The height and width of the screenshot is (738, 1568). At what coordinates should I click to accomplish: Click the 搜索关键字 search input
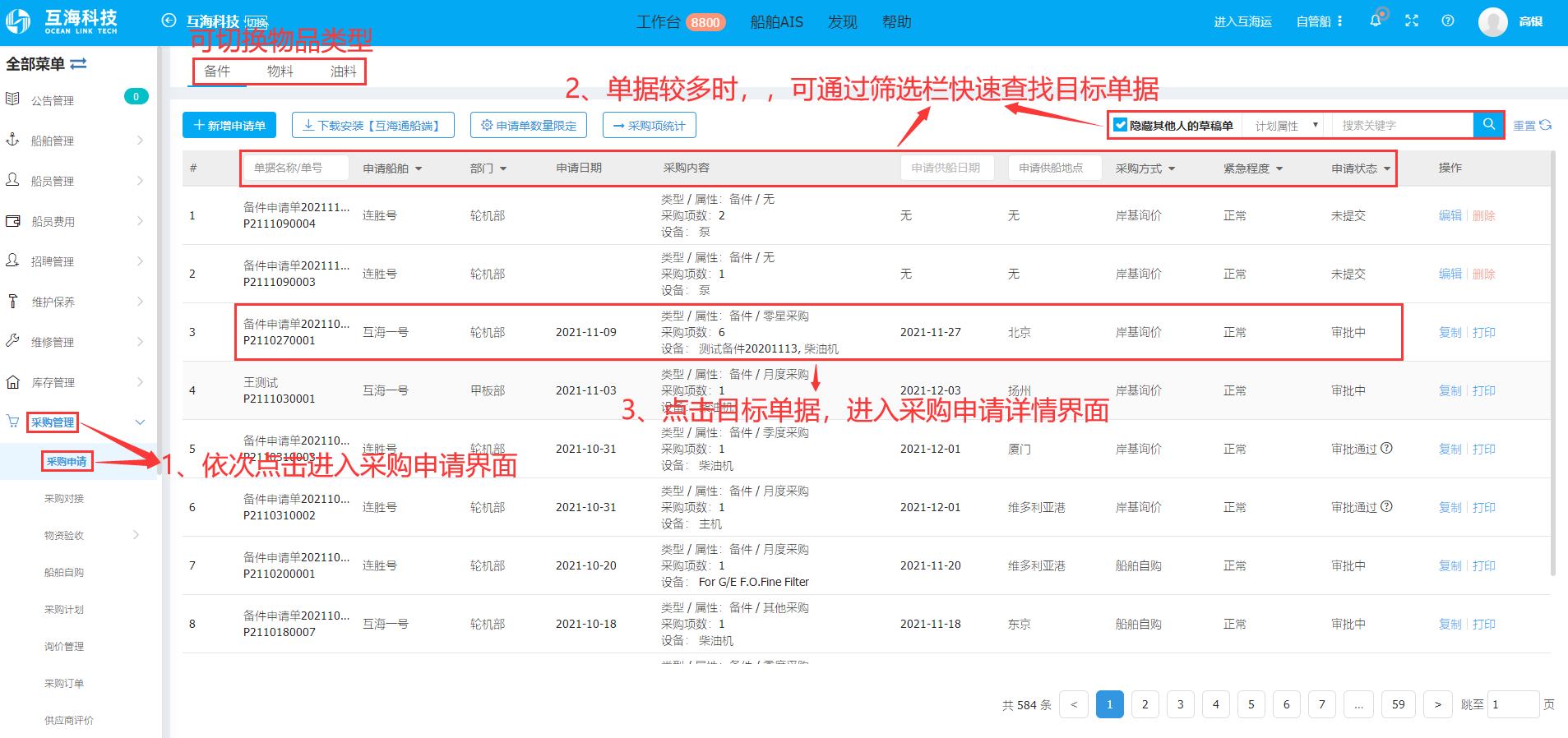coord(1403,125)
